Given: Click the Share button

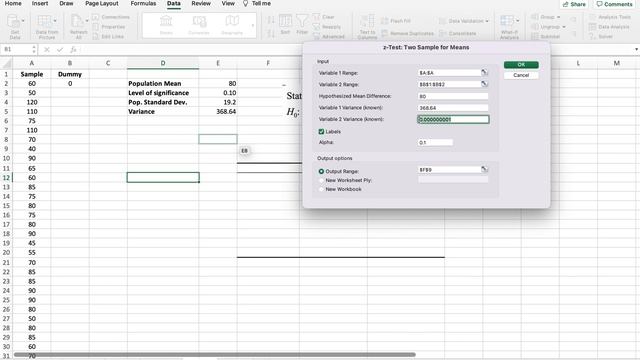Looking at the screenshot, I should pyautogui.click(x=574, y=4).
